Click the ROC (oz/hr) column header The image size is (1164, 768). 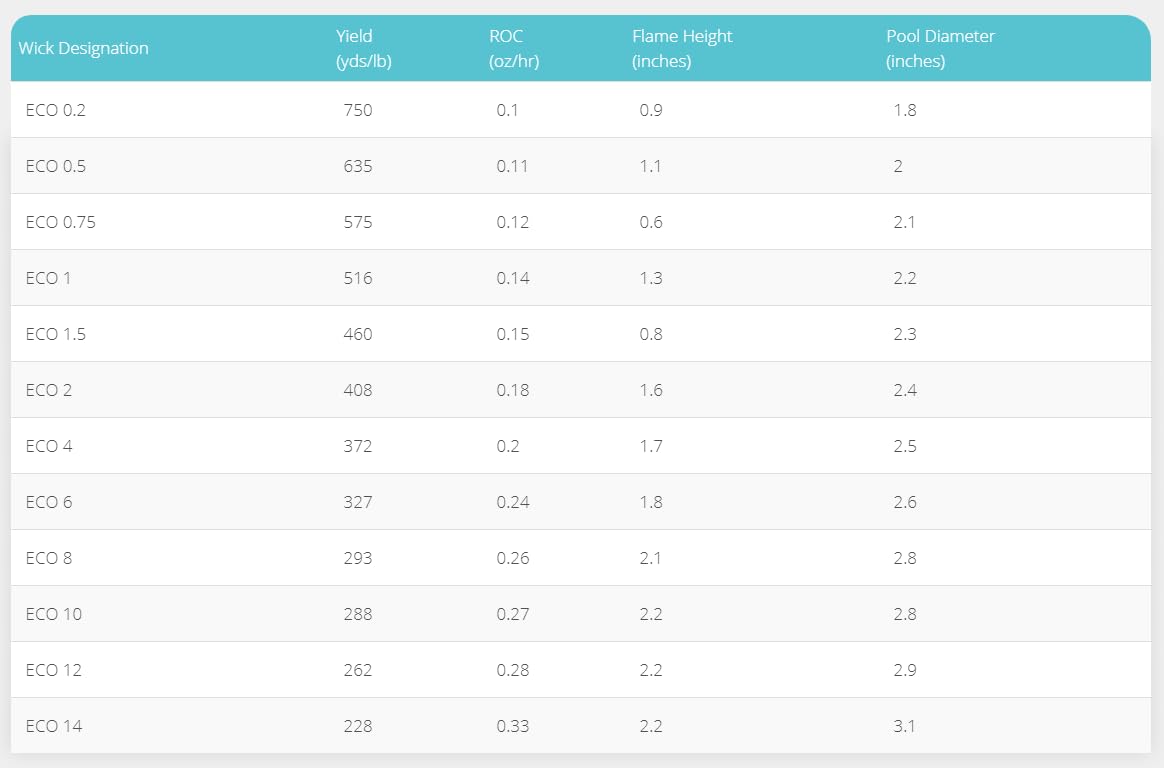(514, 48)
